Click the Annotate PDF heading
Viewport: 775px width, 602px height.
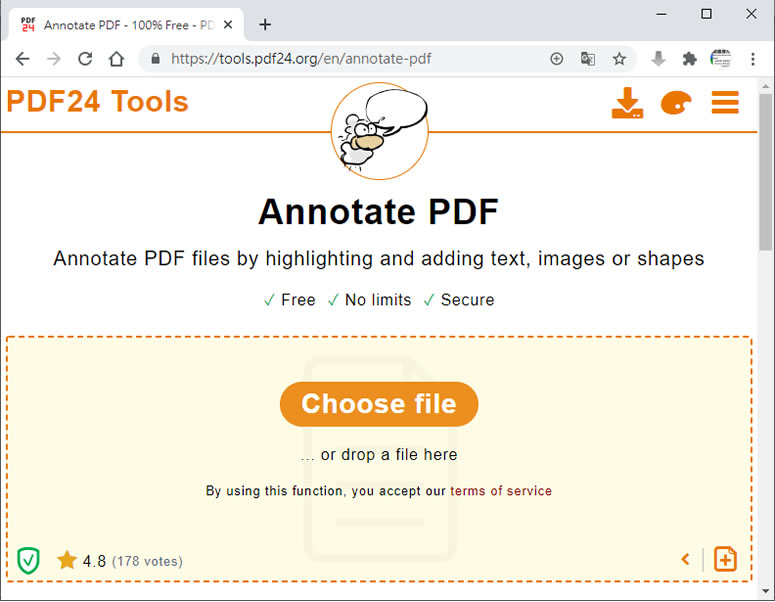(379, 212)
